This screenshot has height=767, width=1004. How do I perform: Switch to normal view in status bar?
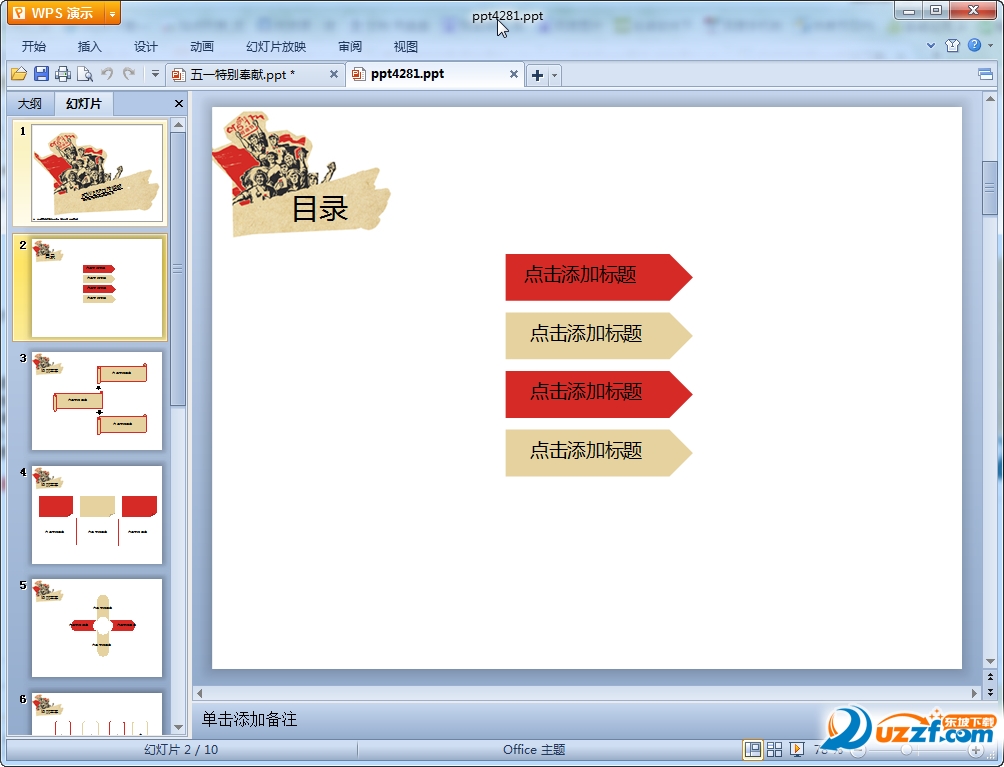752,749
